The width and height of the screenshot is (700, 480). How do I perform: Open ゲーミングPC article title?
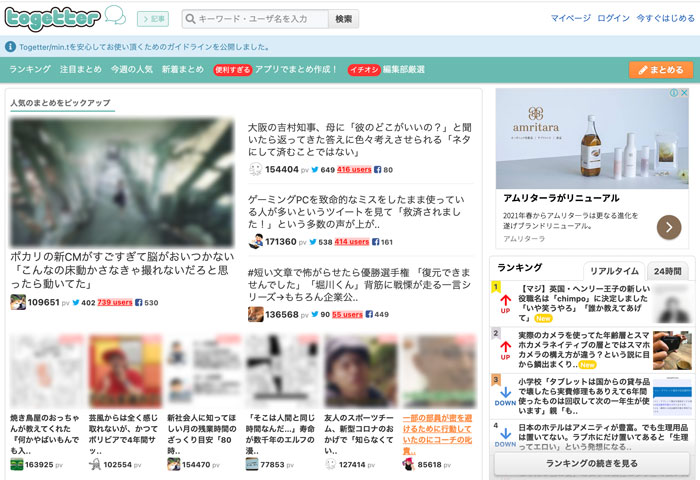click(356, 212)
